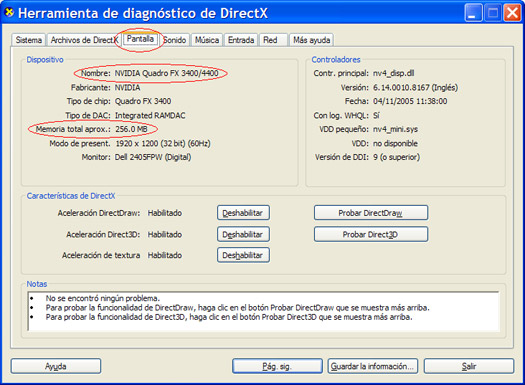Click nv4_mini.sys value

point(395,129)
